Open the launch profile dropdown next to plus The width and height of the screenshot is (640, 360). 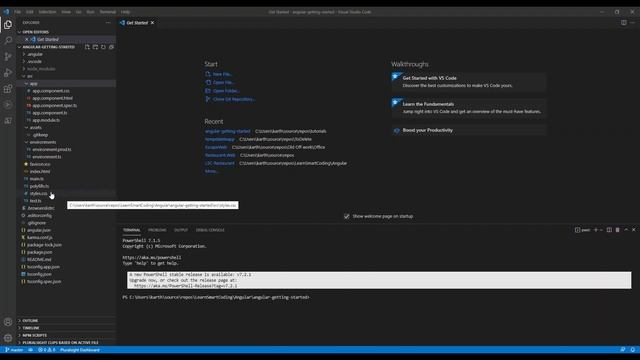(601, 230)
